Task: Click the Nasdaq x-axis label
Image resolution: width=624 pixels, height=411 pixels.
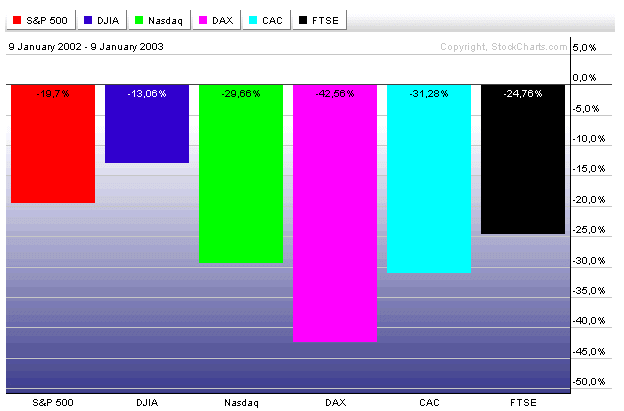Action: (x=241, y=403)
